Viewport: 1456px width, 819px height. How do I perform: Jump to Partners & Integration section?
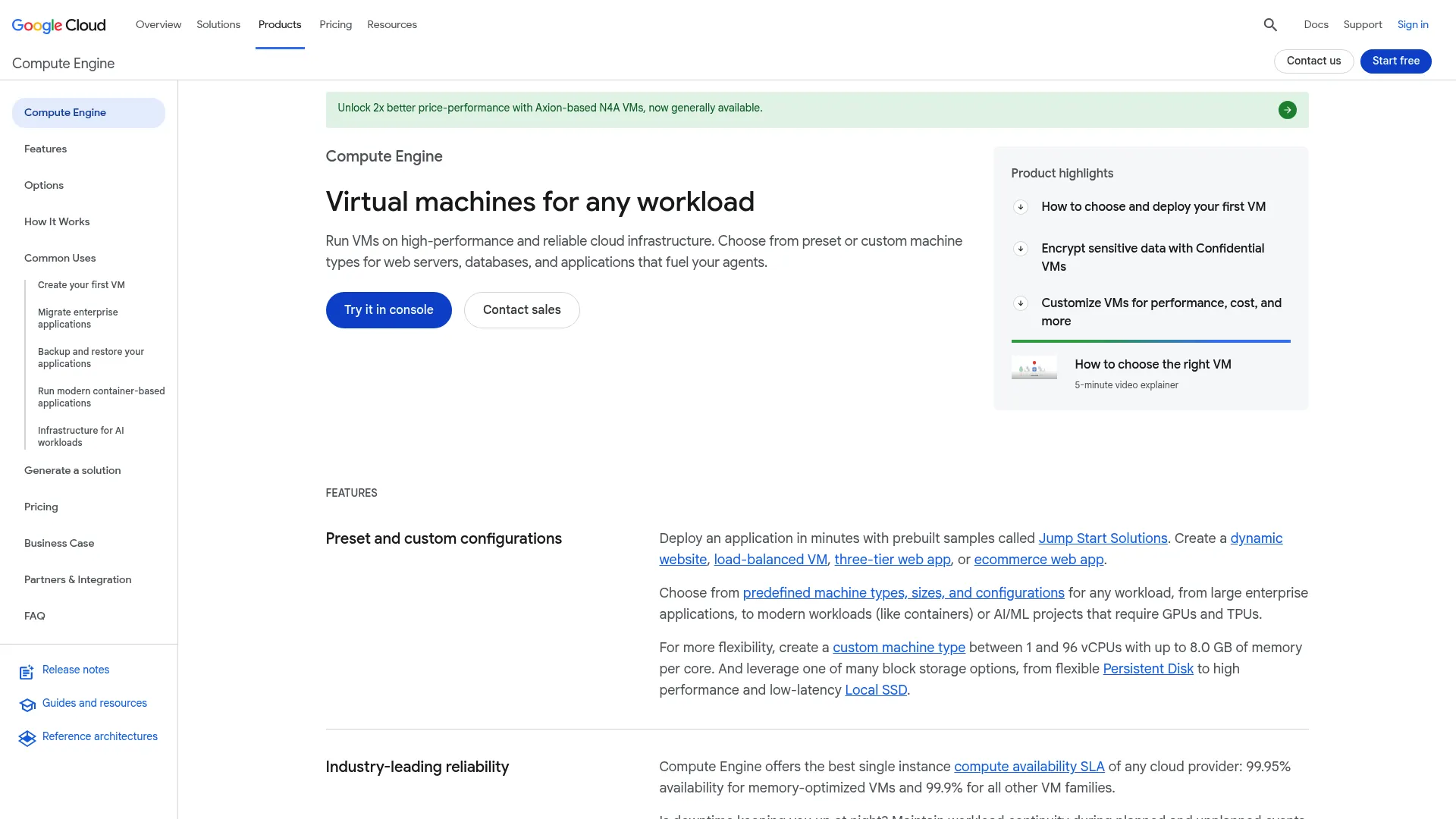tap(78, 580)
